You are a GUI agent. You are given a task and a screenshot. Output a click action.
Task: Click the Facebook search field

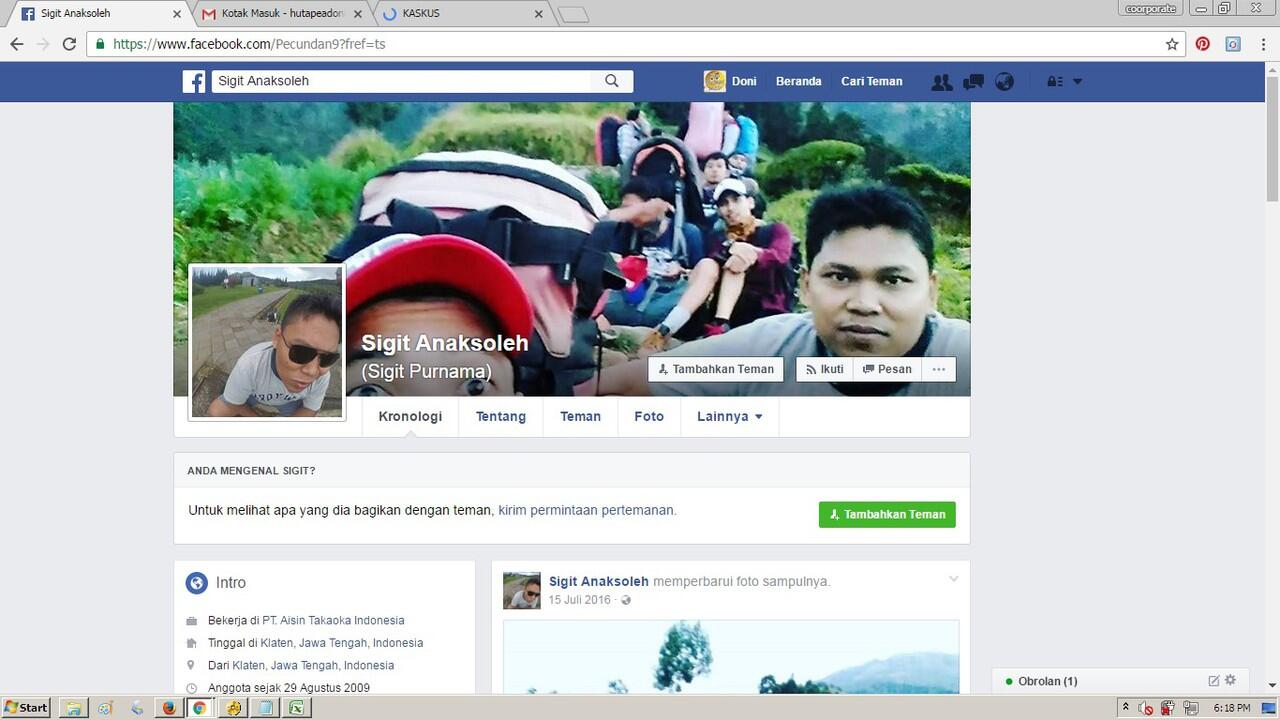point(400,81)
